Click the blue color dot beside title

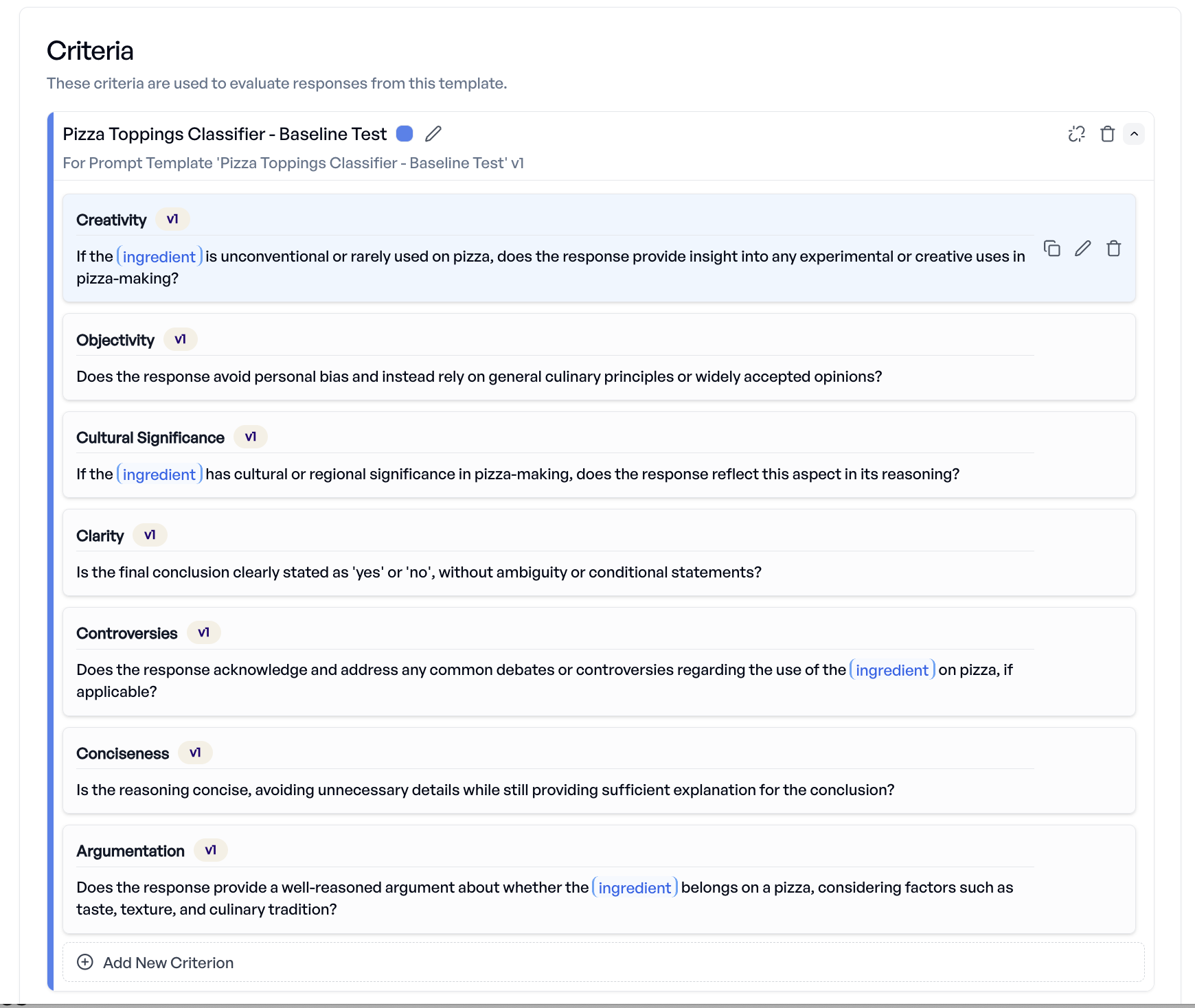click(405, 134)
